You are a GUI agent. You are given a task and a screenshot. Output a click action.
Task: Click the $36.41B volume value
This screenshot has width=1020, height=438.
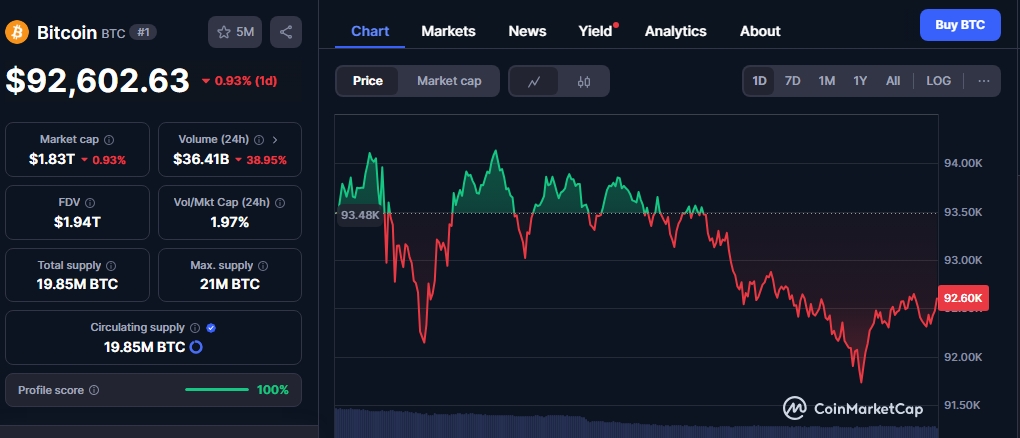click(201, 159)
